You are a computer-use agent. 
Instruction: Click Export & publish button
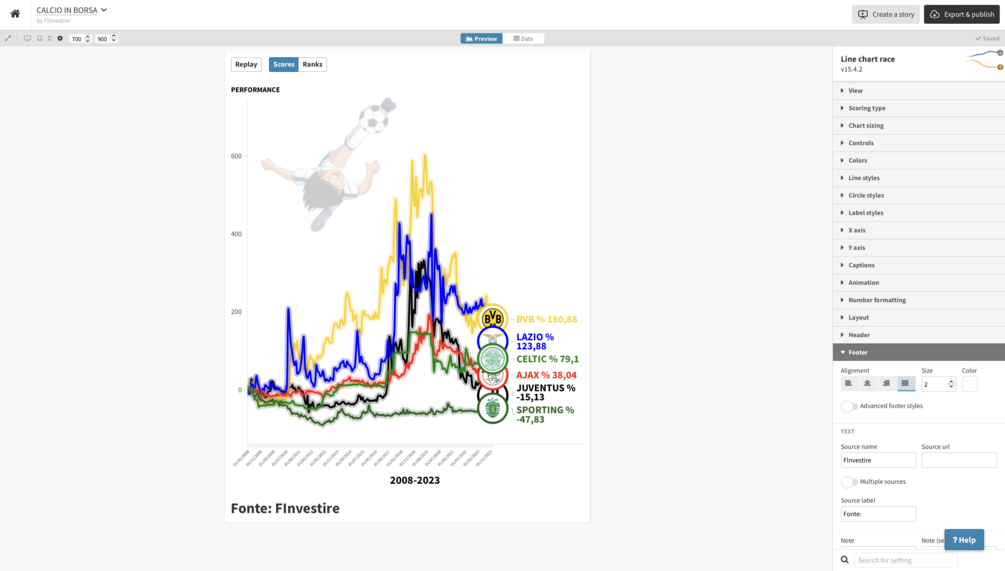pos(961,14)
